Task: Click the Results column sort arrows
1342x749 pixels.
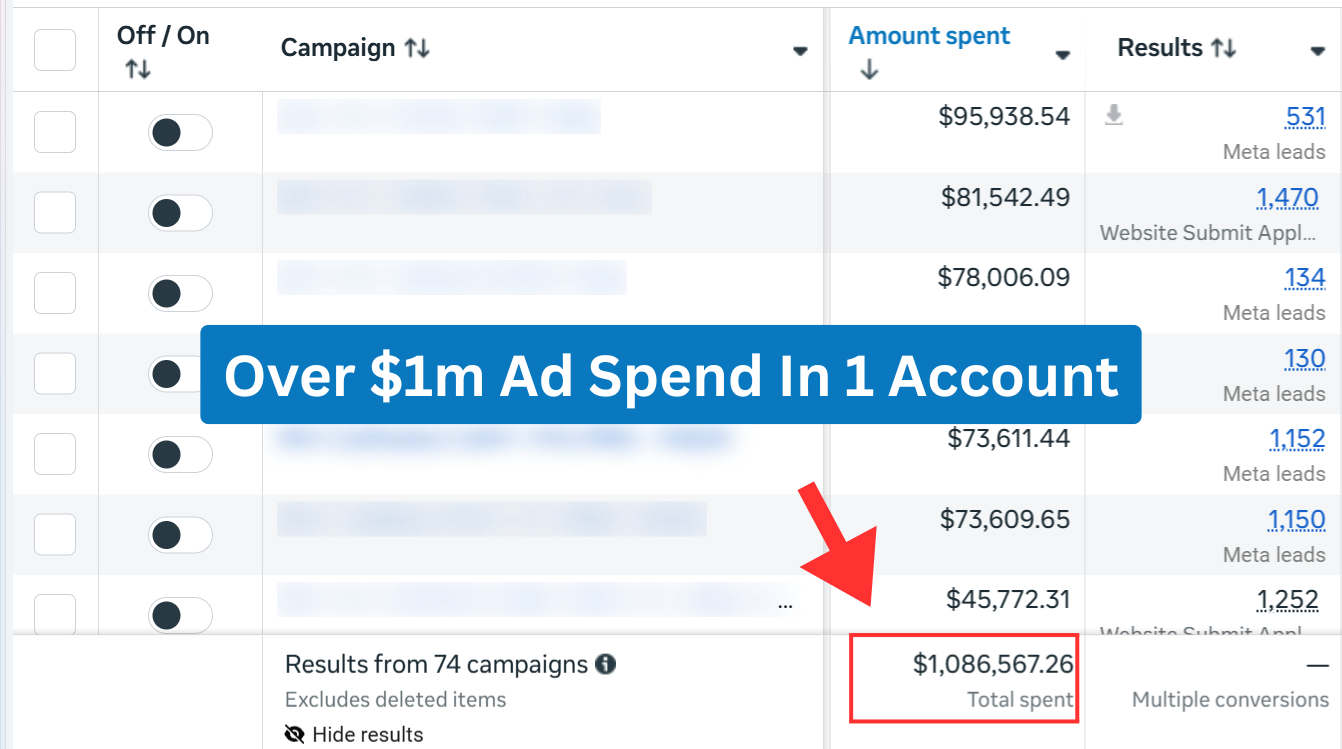Action: click(x=1224, y=48)
